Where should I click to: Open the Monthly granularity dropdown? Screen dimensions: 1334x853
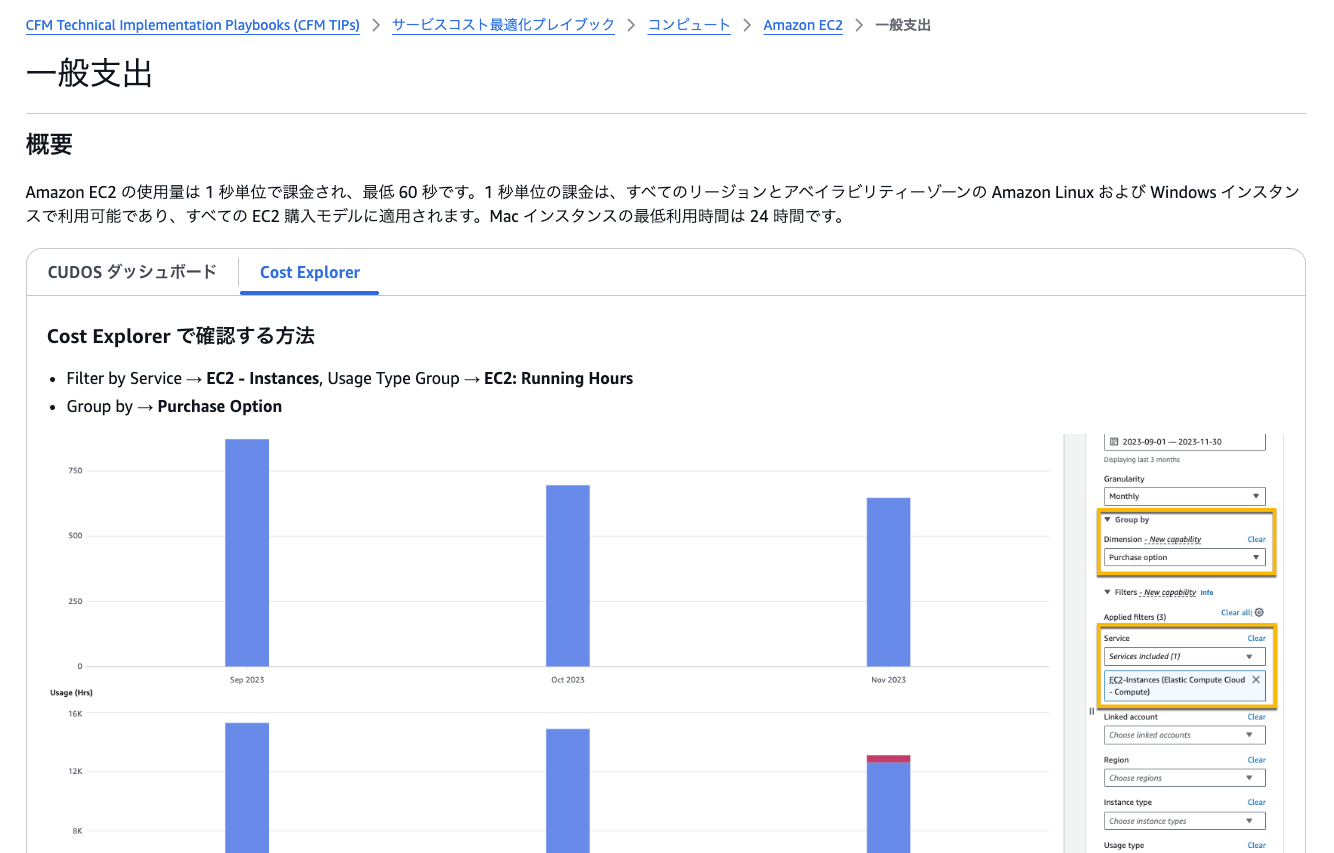tap(1185, 496)
